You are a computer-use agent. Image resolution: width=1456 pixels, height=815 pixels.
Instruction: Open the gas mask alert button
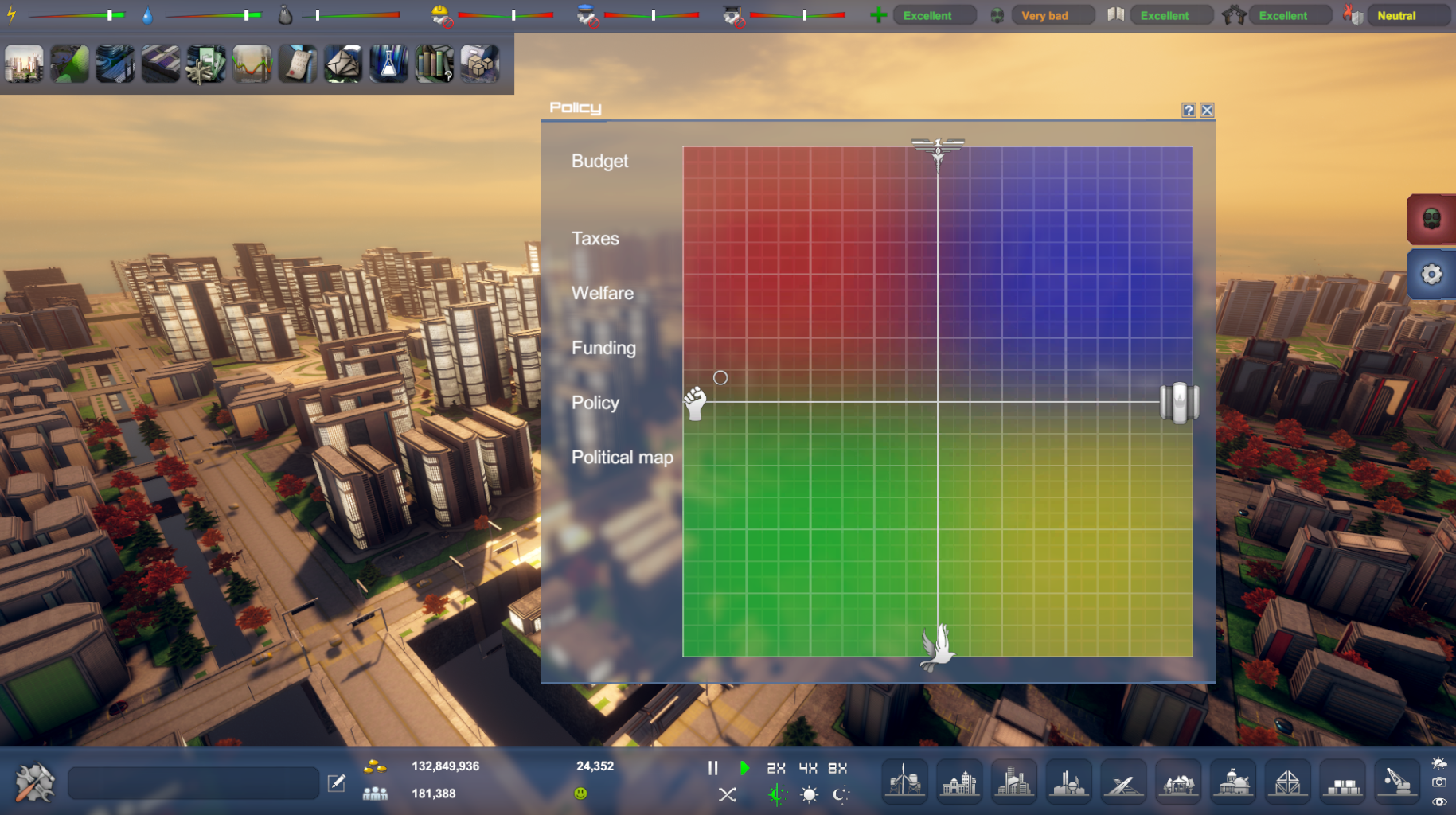(x=1431, y=219)
